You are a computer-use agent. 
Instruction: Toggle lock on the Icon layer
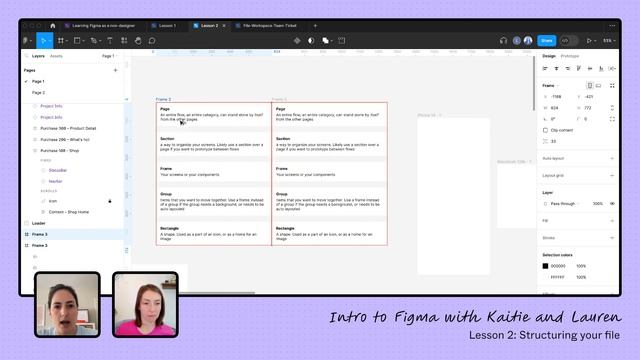tap(110, 201)
